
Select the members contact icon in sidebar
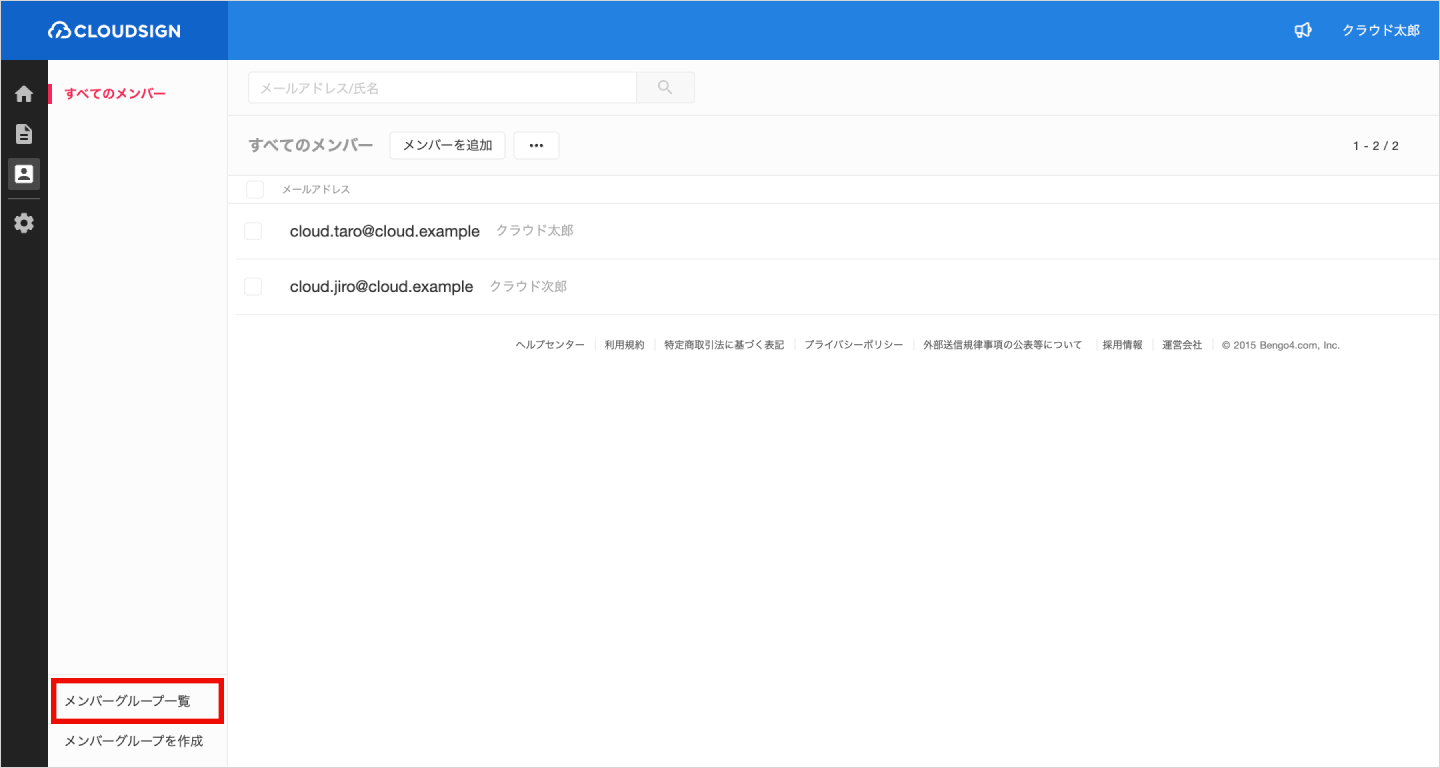pos(24,174)
